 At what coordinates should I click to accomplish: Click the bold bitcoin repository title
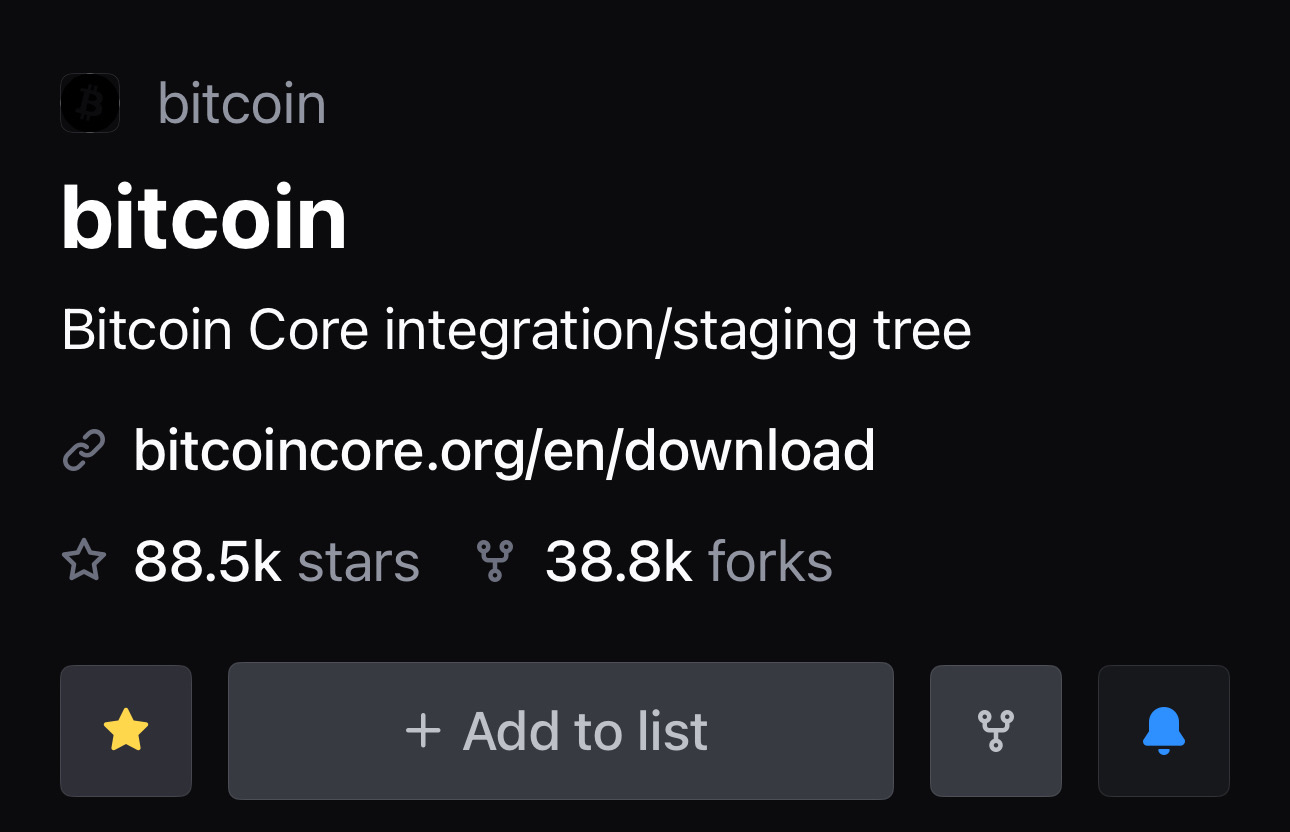pos(204,218)
